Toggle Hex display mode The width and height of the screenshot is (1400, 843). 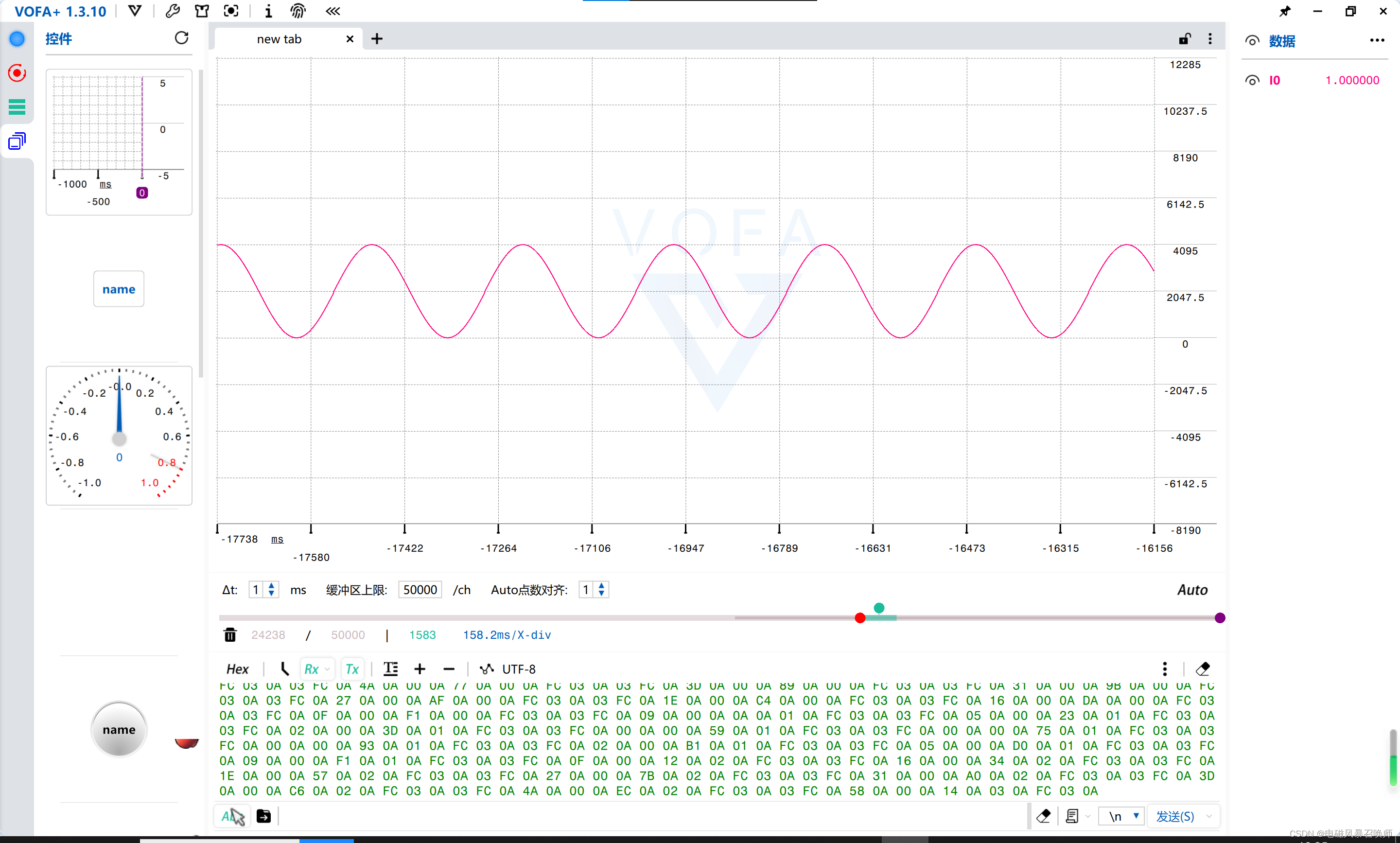coord(237,668)
